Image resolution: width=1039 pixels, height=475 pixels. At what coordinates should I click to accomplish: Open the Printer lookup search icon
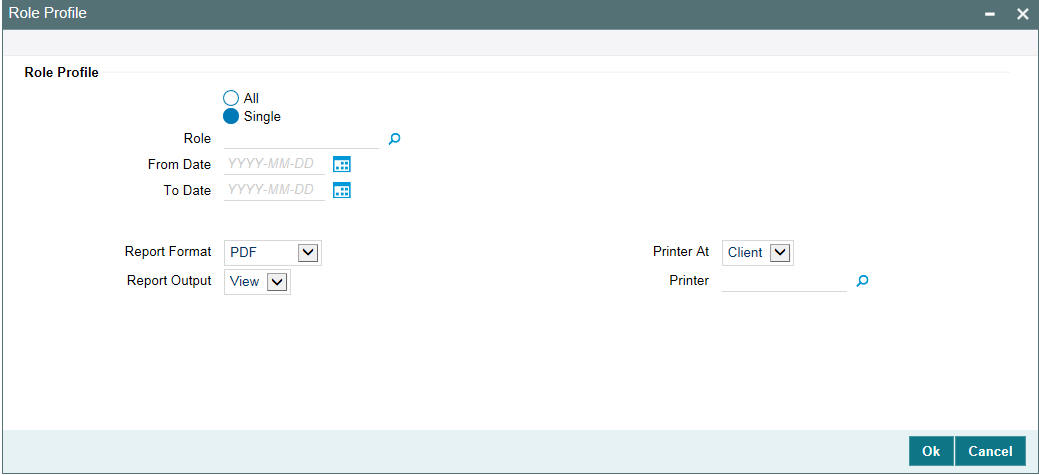coord(862,281)
